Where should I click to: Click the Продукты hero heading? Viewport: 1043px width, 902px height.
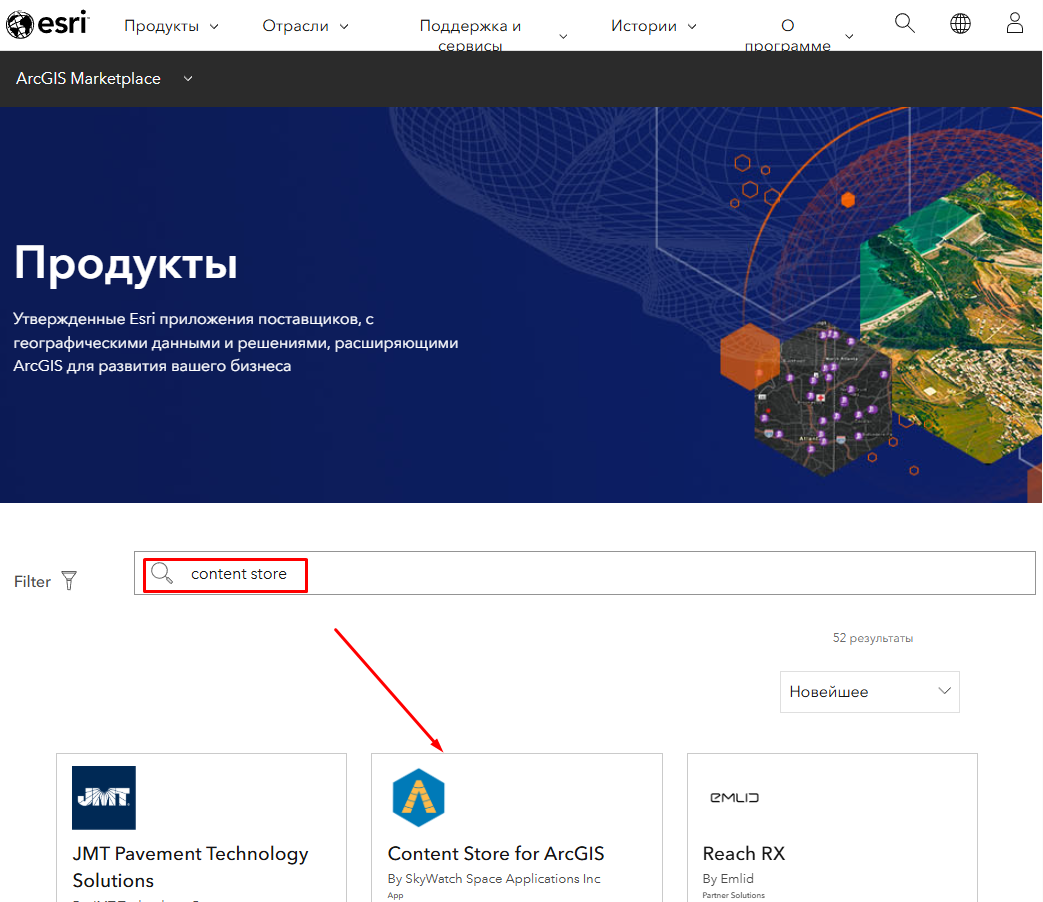(x=125, y=263)
